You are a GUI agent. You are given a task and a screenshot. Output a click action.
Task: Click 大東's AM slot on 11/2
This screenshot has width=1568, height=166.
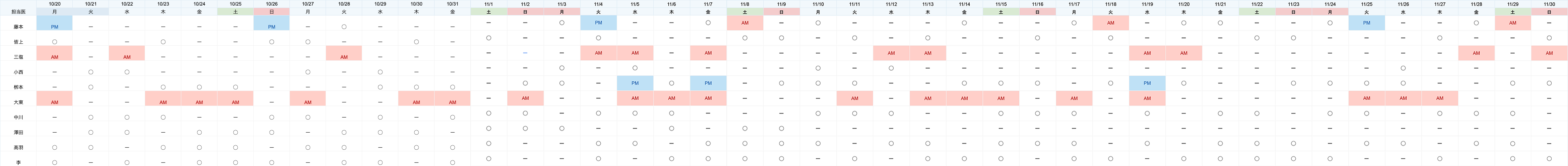[x=525, y=98]
